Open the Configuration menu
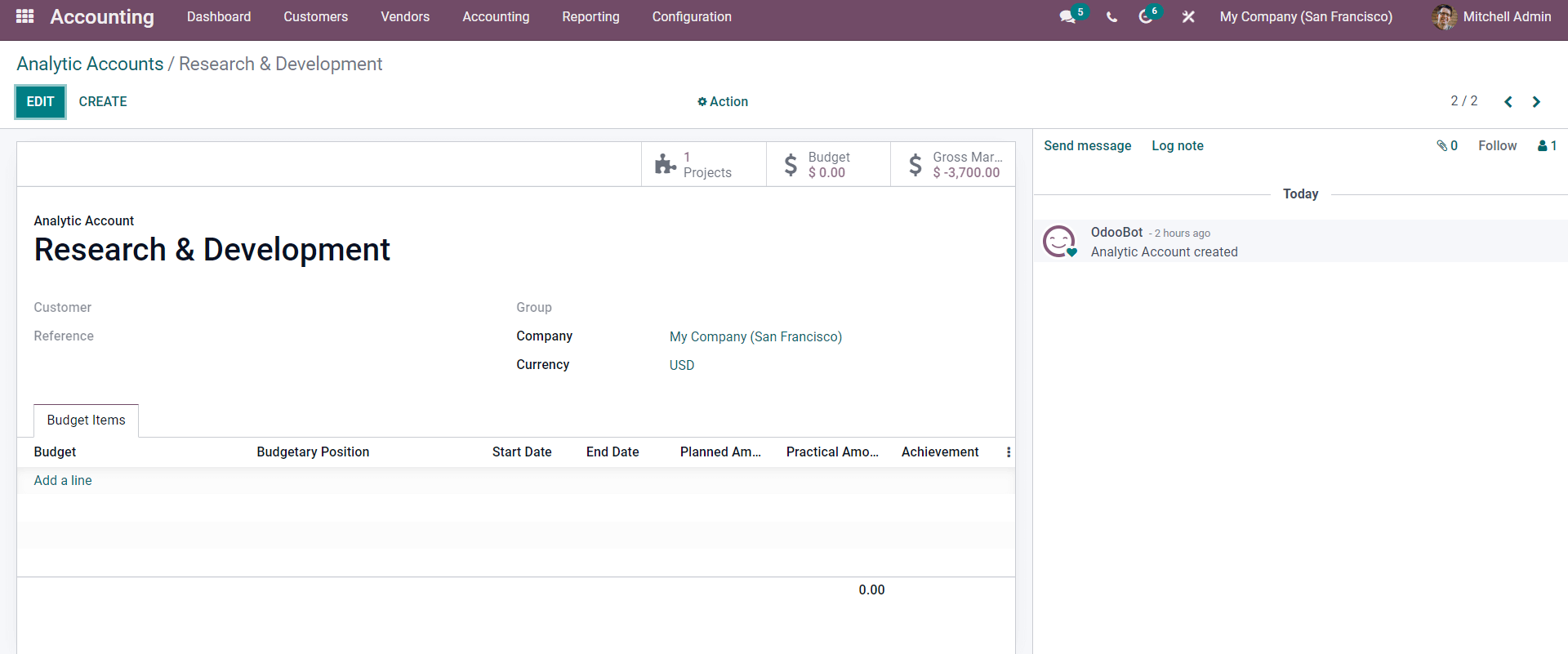The image size is (1568, 654). [692, 16]
